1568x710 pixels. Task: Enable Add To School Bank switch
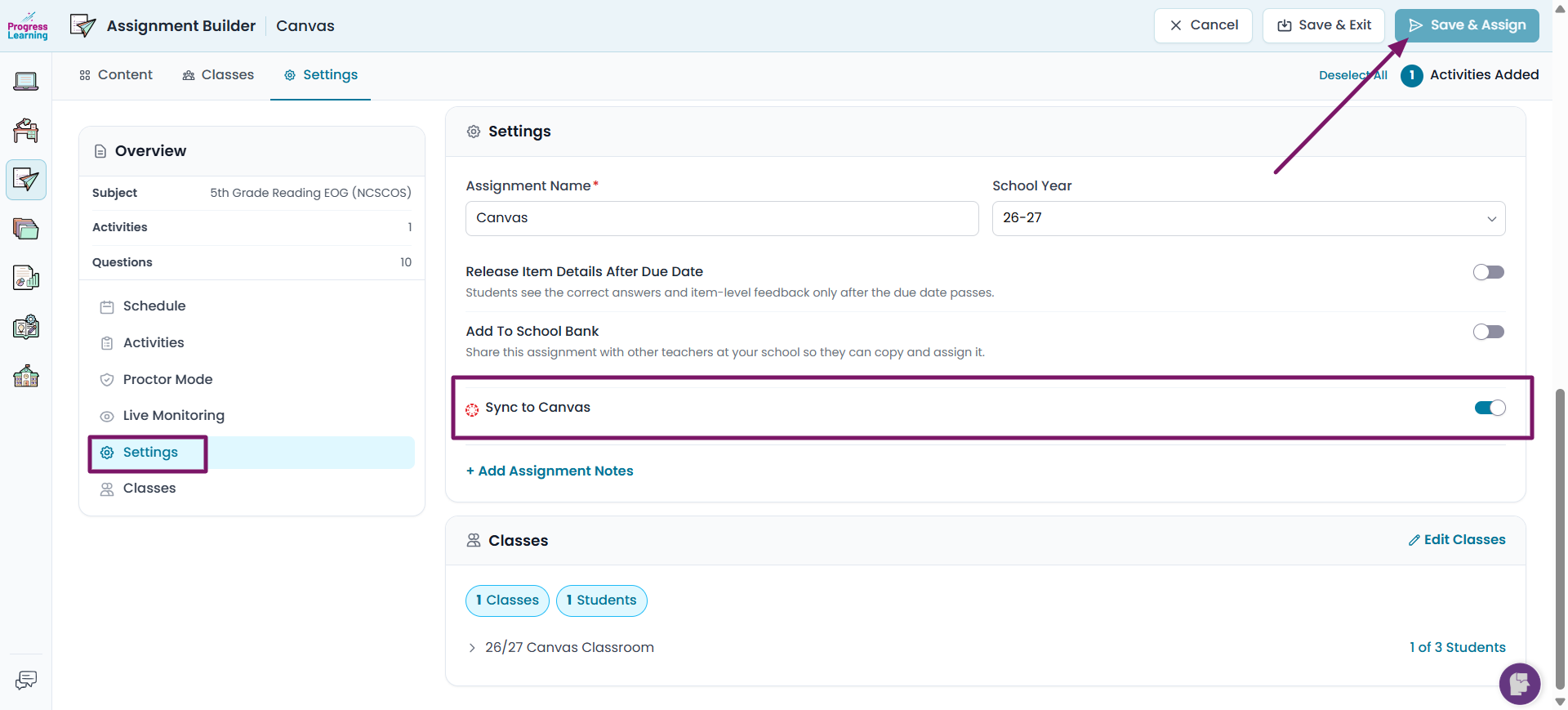click(1489, 332)
